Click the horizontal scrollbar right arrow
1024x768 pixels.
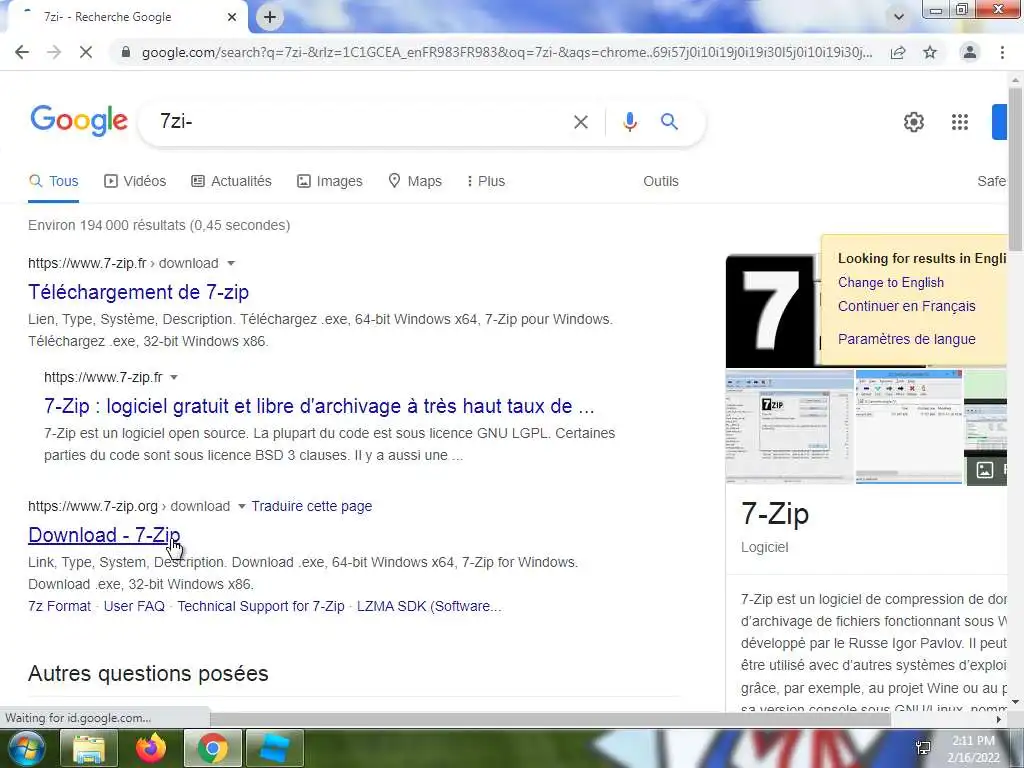point(999,719)
